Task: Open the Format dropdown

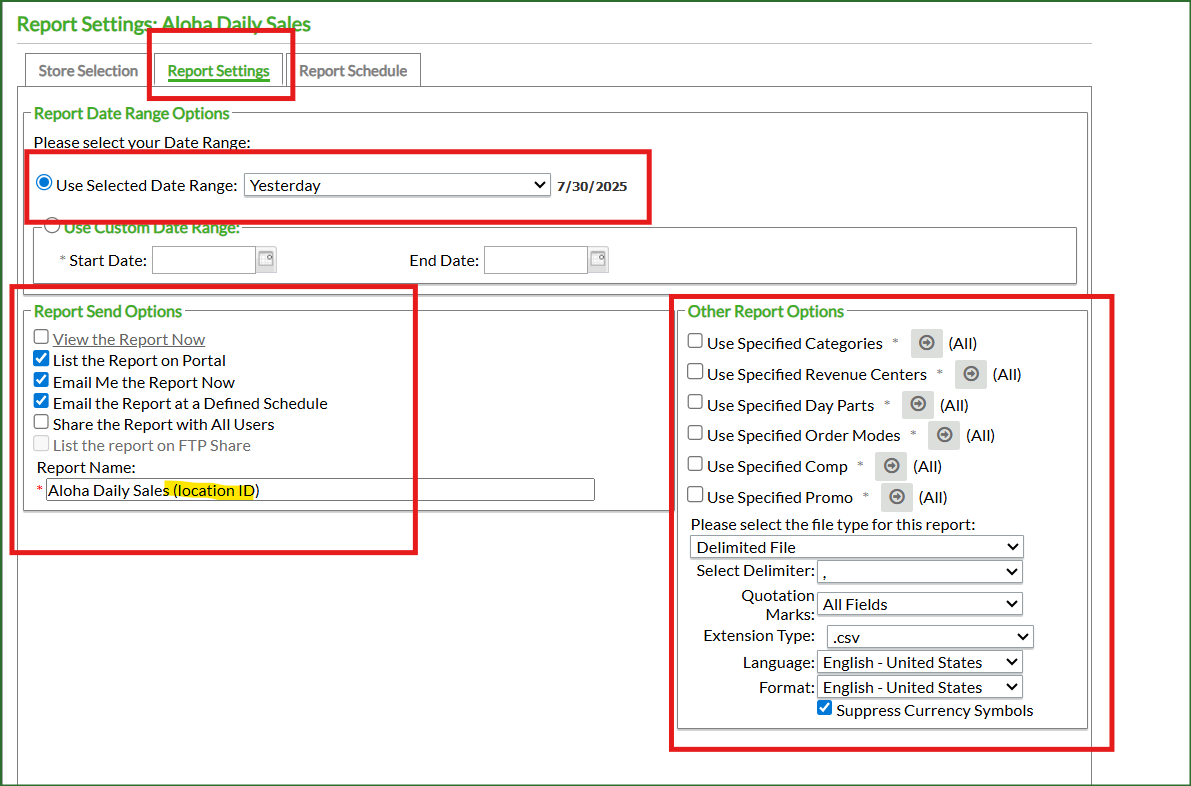Action: point(920,687)
